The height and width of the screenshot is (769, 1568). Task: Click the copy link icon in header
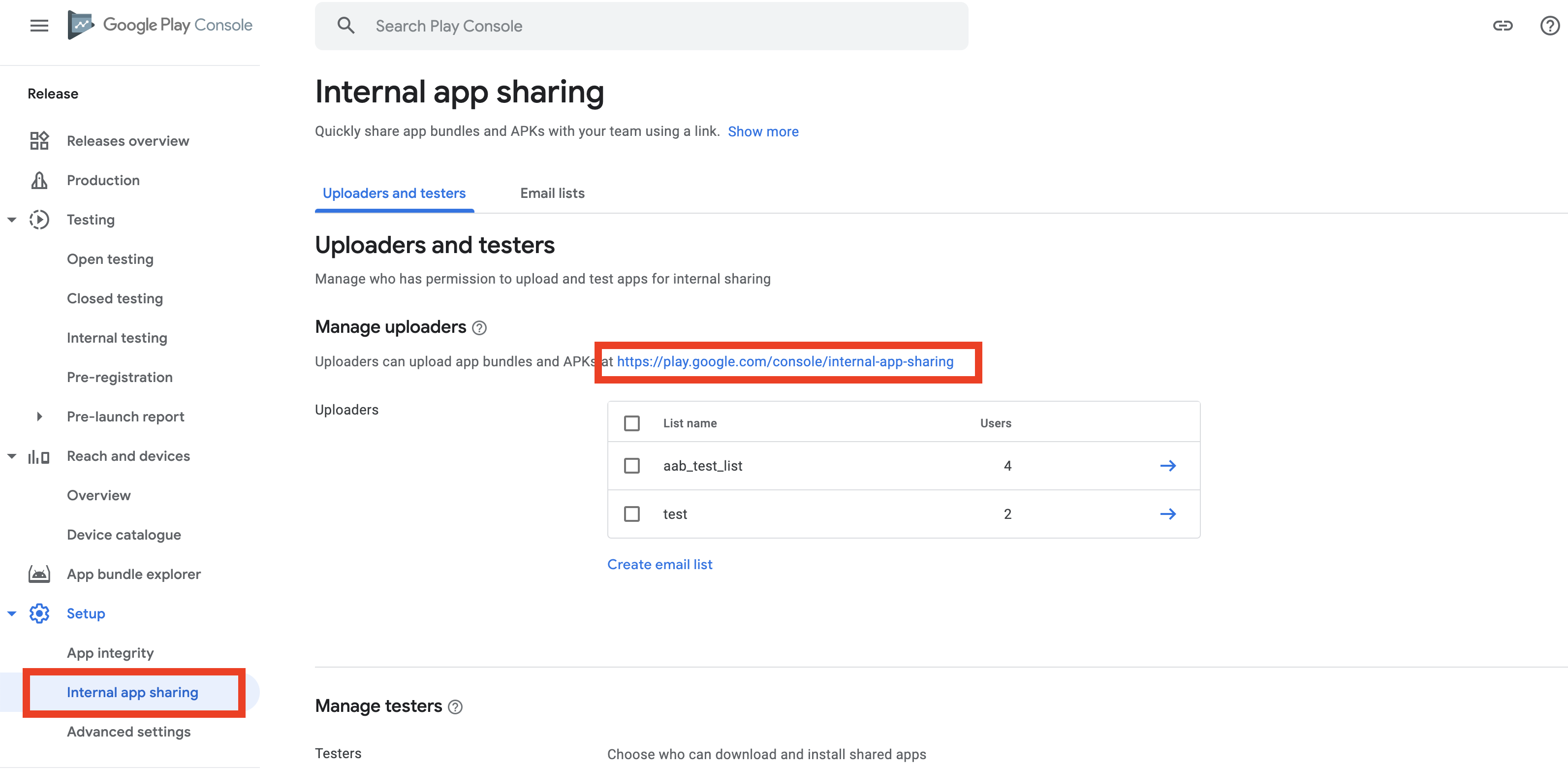point(1502,26)
